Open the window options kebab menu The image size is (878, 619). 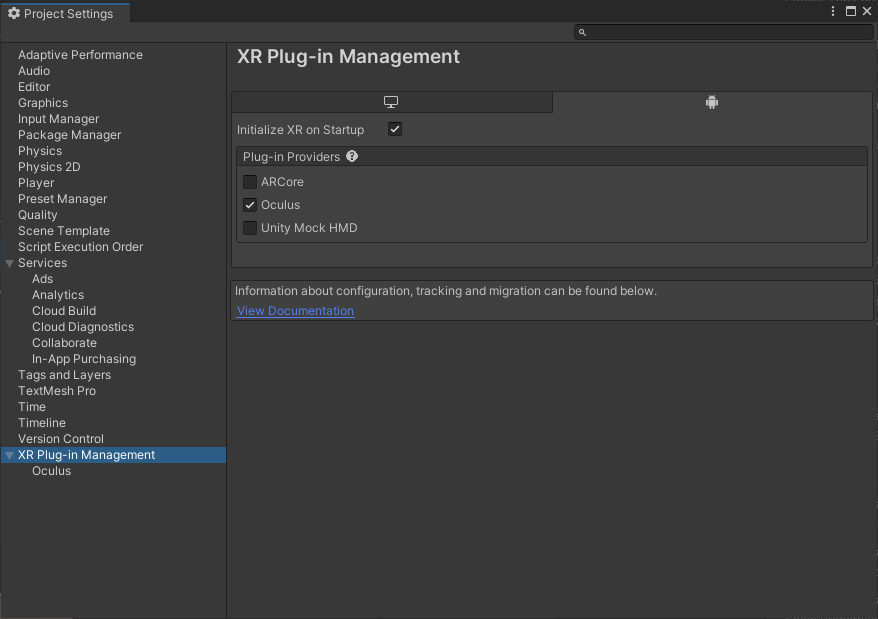click(833, 11)
